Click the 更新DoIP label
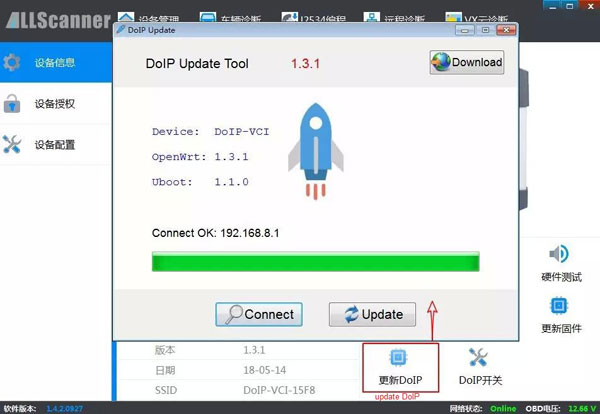The image size is (600, 414). [x=401, y=380]
